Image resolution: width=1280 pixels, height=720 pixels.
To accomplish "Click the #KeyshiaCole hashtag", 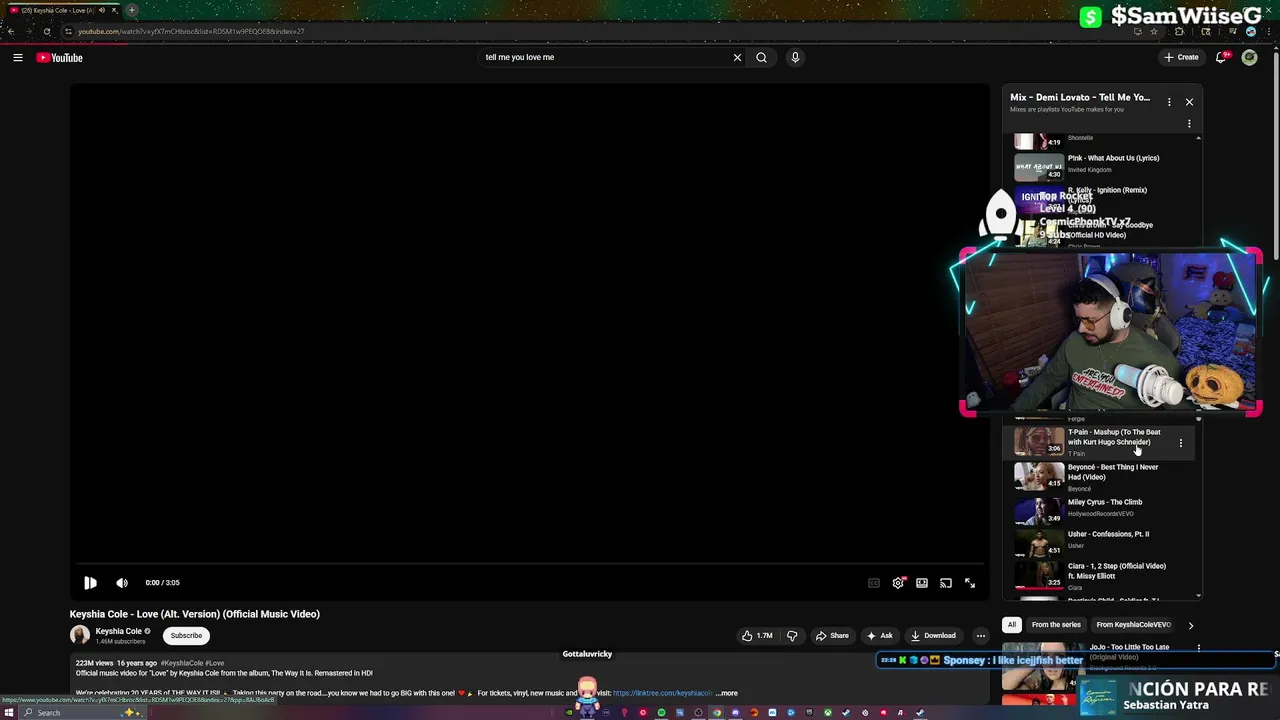I will (180, 663).
